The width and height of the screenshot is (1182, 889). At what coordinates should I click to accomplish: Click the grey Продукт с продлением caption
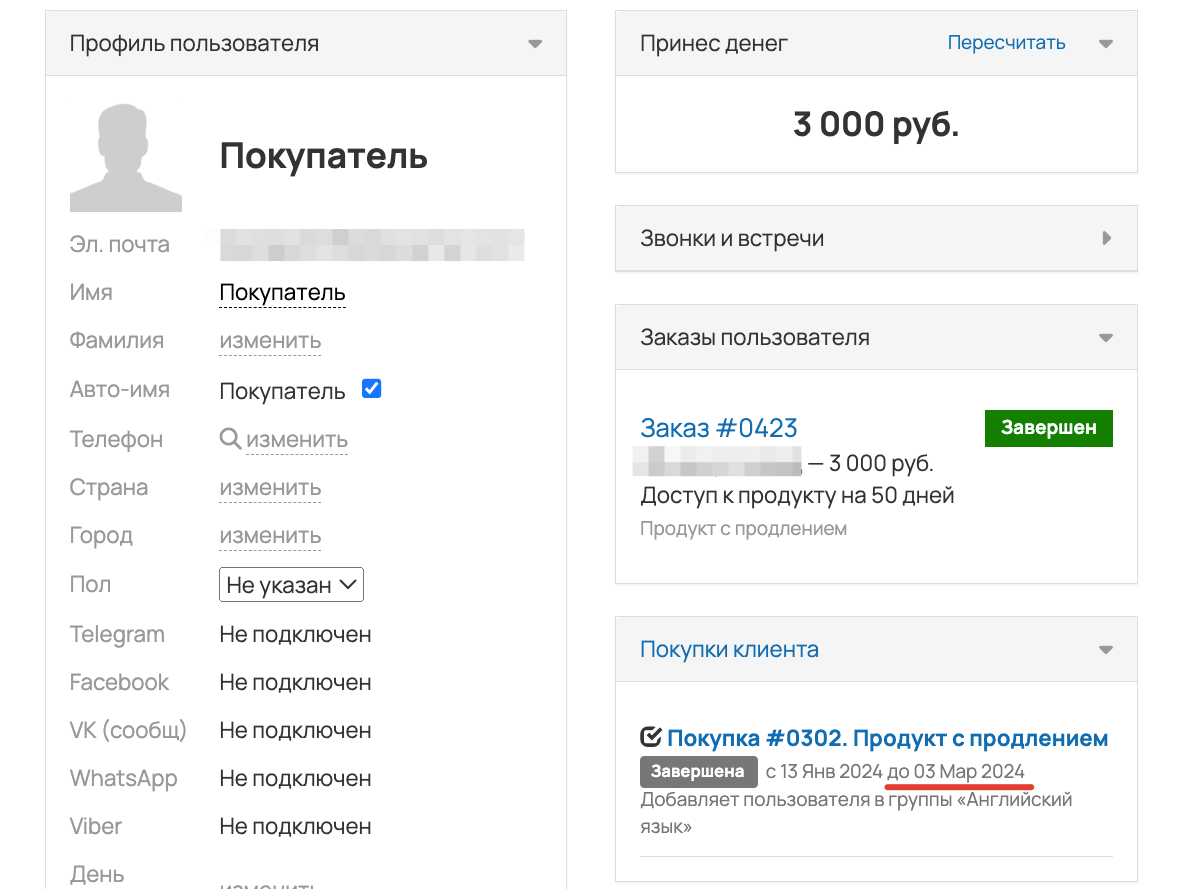point(743,529)
